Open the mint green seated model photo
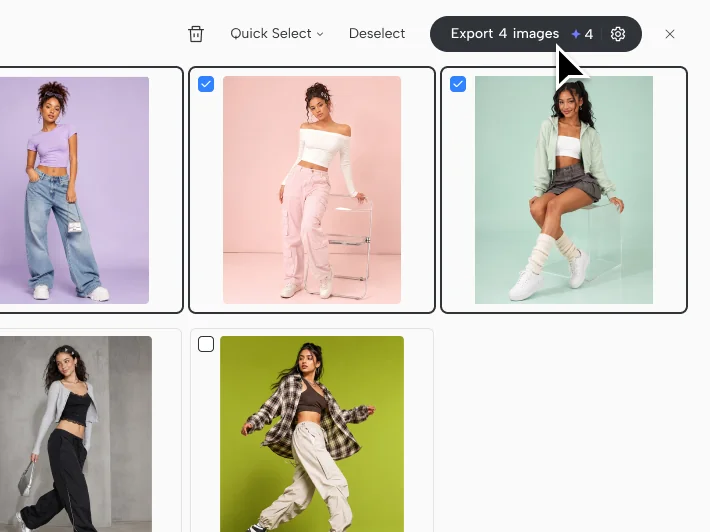Screen dimensions: 710x532 click(x=564, y=190)
